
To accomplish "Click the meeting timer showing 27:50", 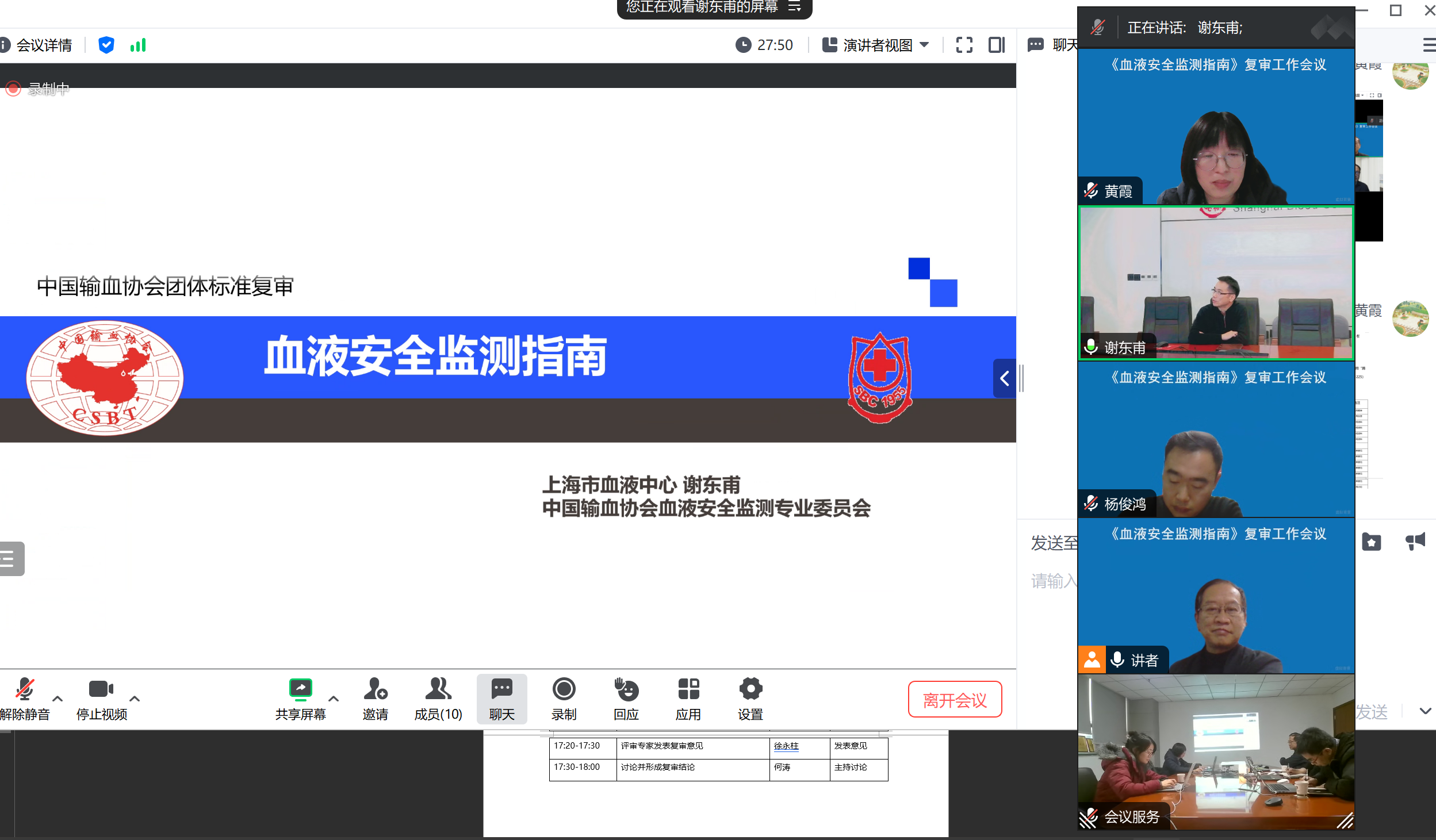I will pos(764,45).
